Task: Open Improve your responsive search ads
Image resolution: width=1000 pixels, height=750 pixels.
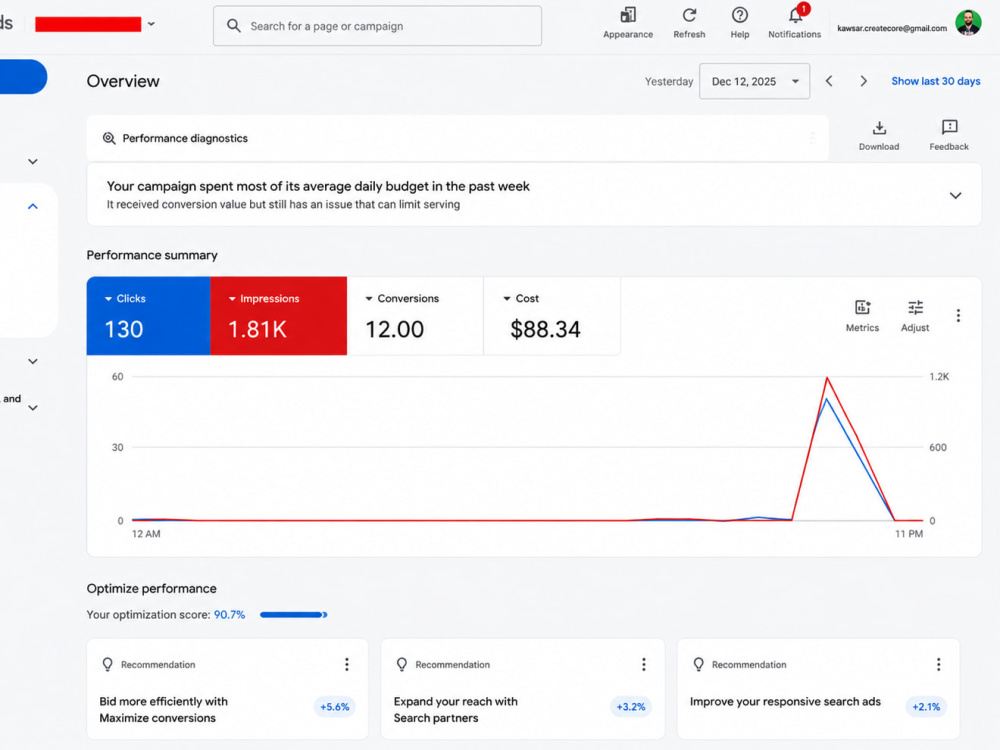Action: [785, 702]
